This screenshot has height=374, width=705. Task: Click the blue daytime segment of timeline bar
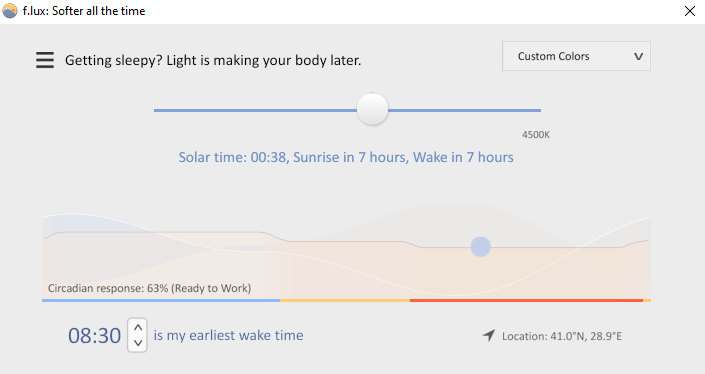tap(161, 300)
